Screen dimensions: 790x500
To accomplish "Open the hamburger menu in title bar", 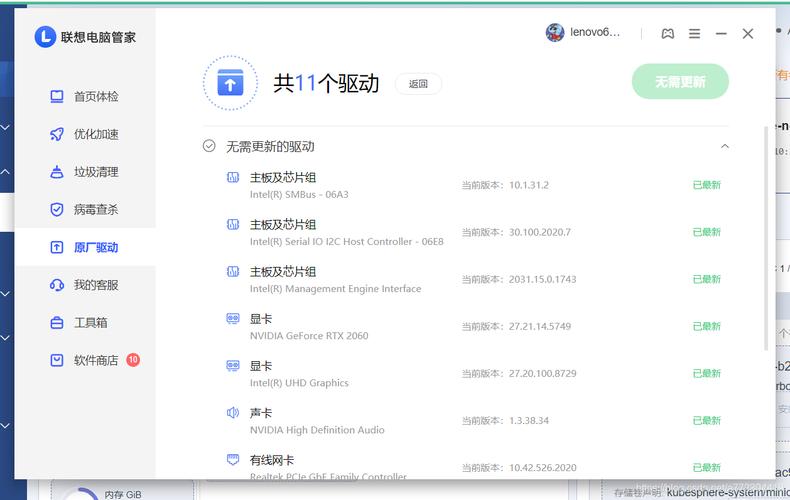I will pos(694,34).
